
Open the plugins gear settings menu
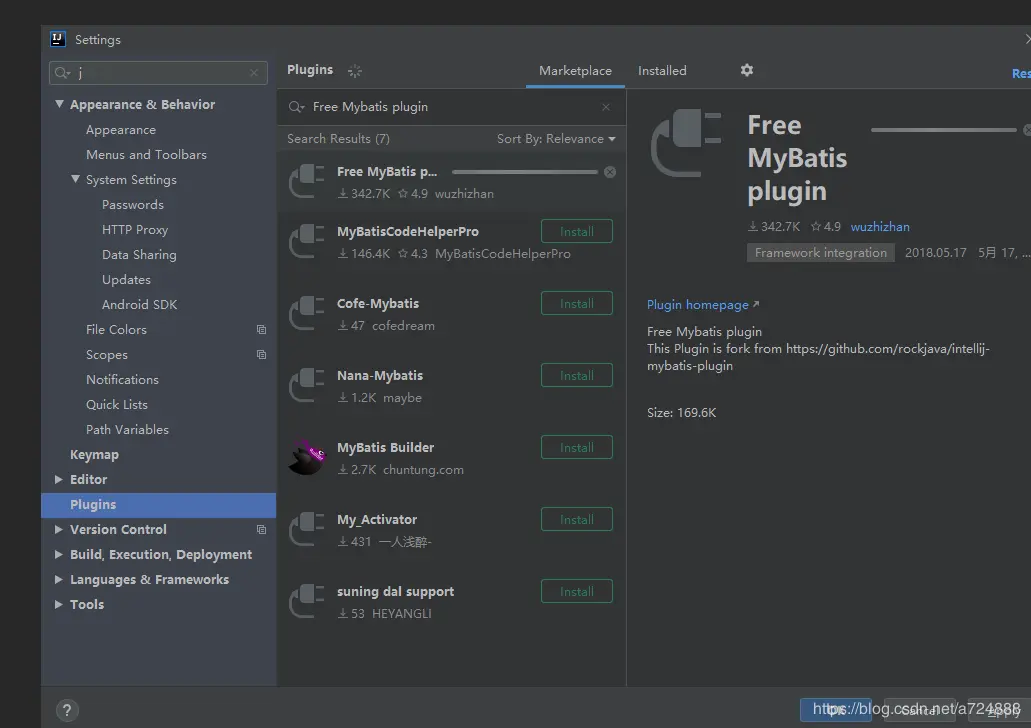[x=746, y=70]
